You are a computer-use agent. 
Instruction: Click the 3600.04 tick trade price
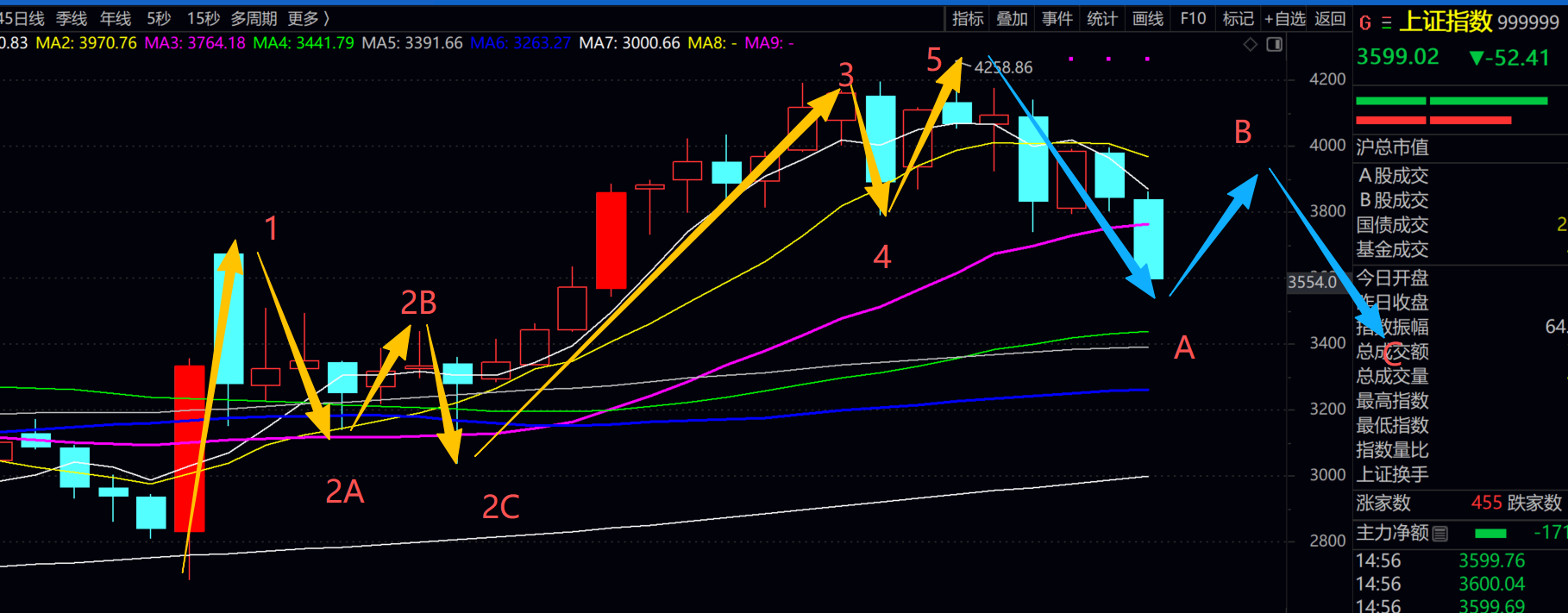point(1491,584)
